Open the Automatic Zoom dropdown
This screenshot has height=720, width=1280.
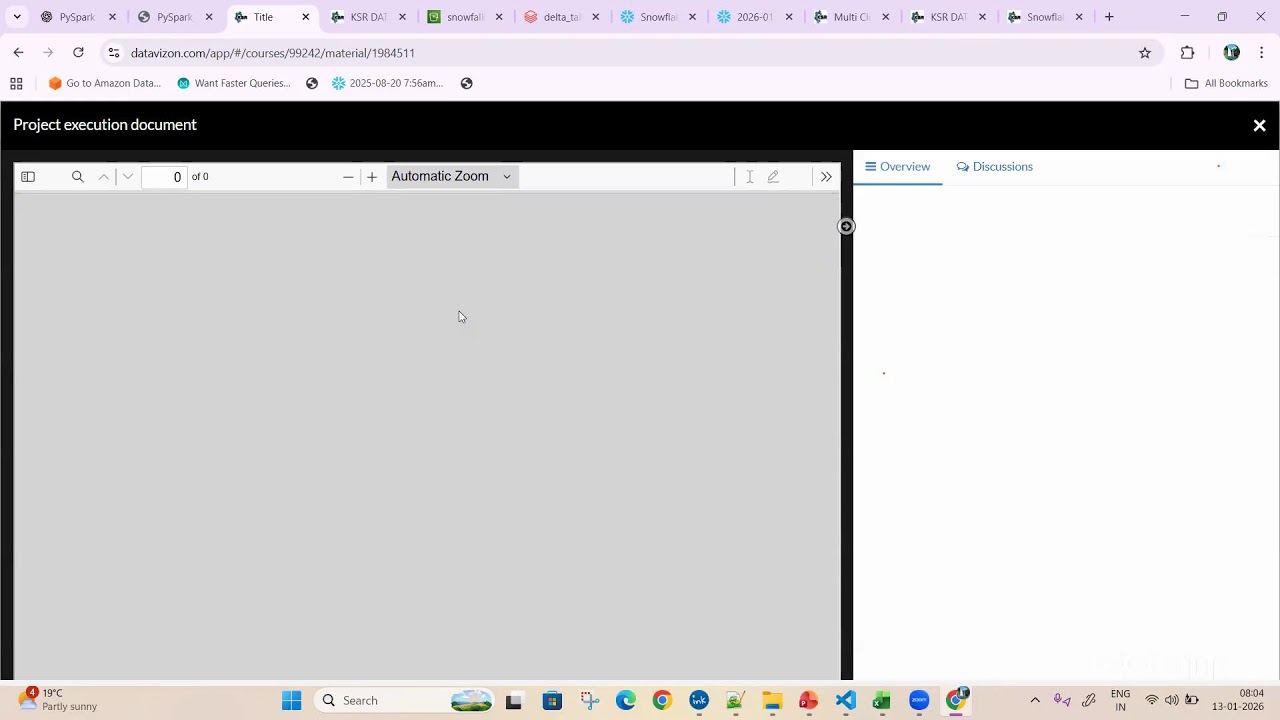[x=452, y=176]
